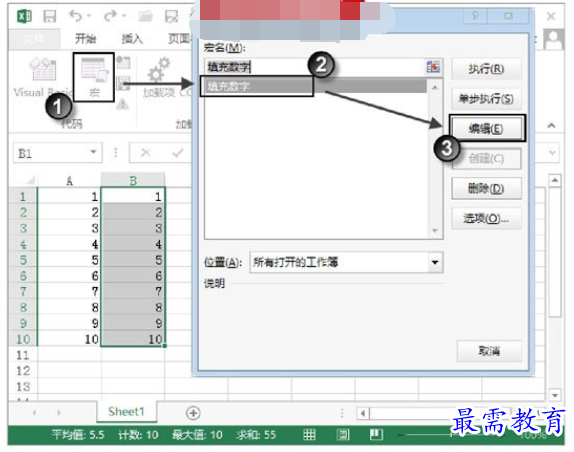Click the horizontal scrollbar left arrow
Screen dimensions: 574x452
point(363,414)
